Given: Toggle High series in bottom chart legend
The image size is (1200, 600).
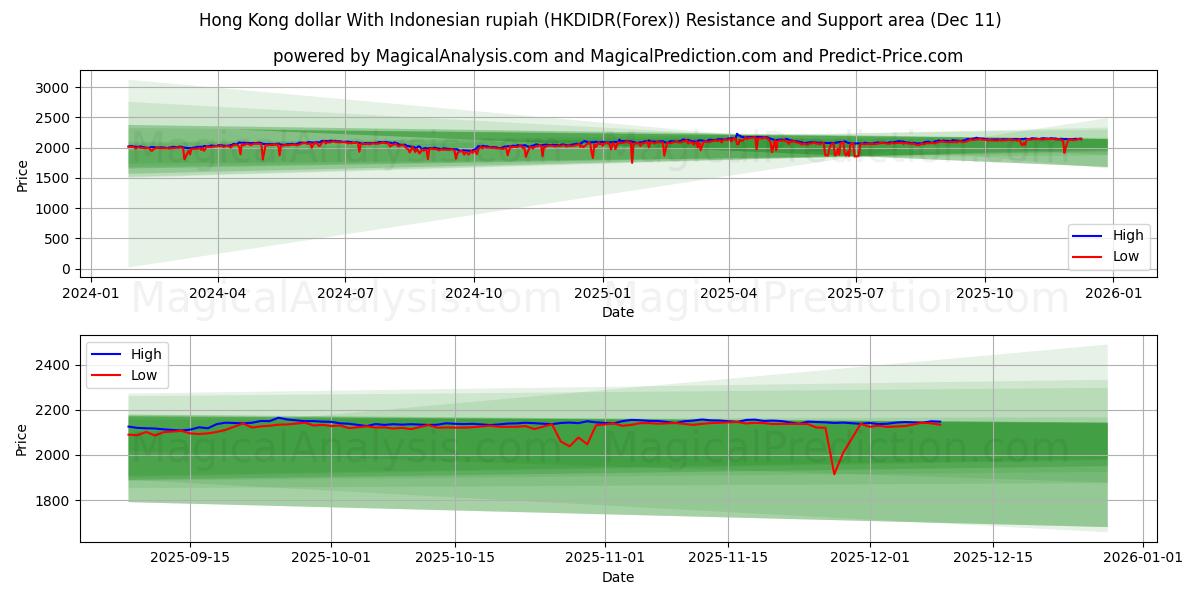Looking at the screenshot, I should 143,353.
